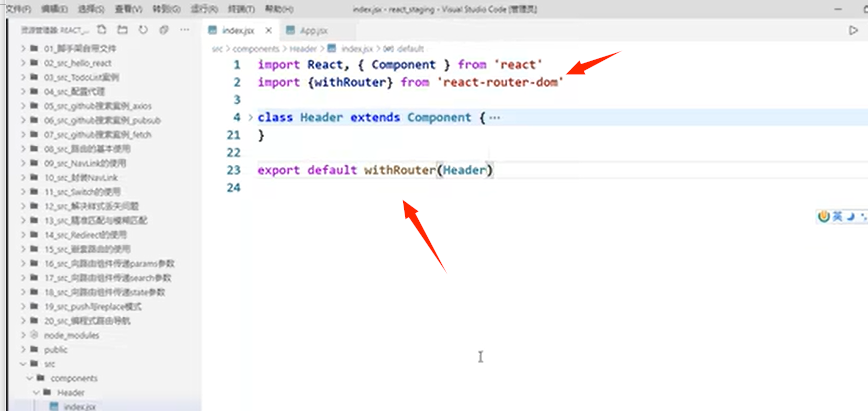Click the 19_src_push与replace模式 folder icon
Screen dimensions: 868x411
[34, 306]
